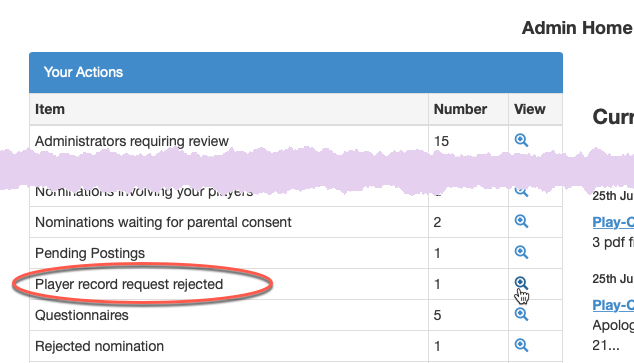Select 'Questionnaires' row text
Screen dimensions: 634x363
click(82, 315)
